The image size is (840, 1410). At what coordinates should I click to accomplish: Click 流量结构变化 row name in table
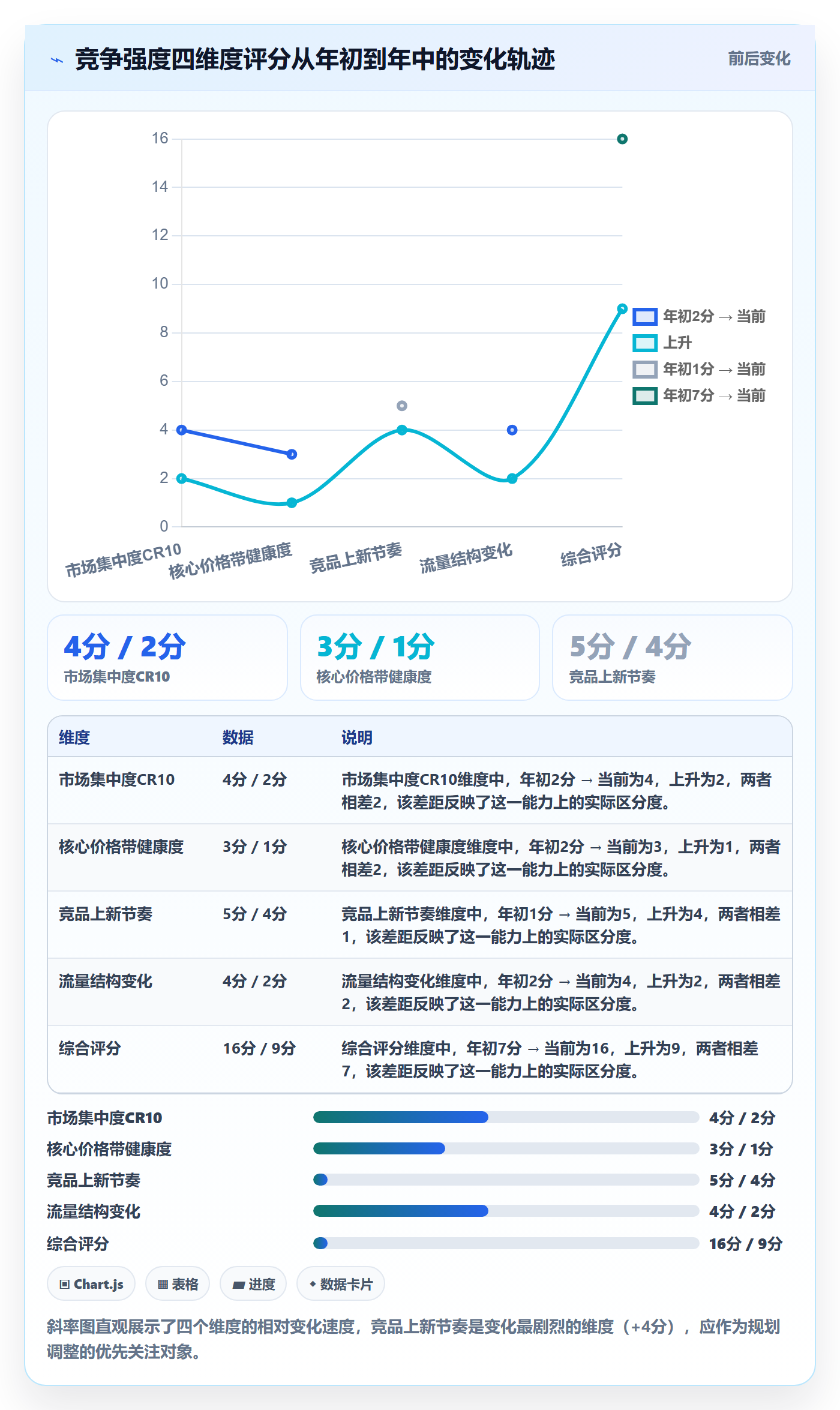106,981
